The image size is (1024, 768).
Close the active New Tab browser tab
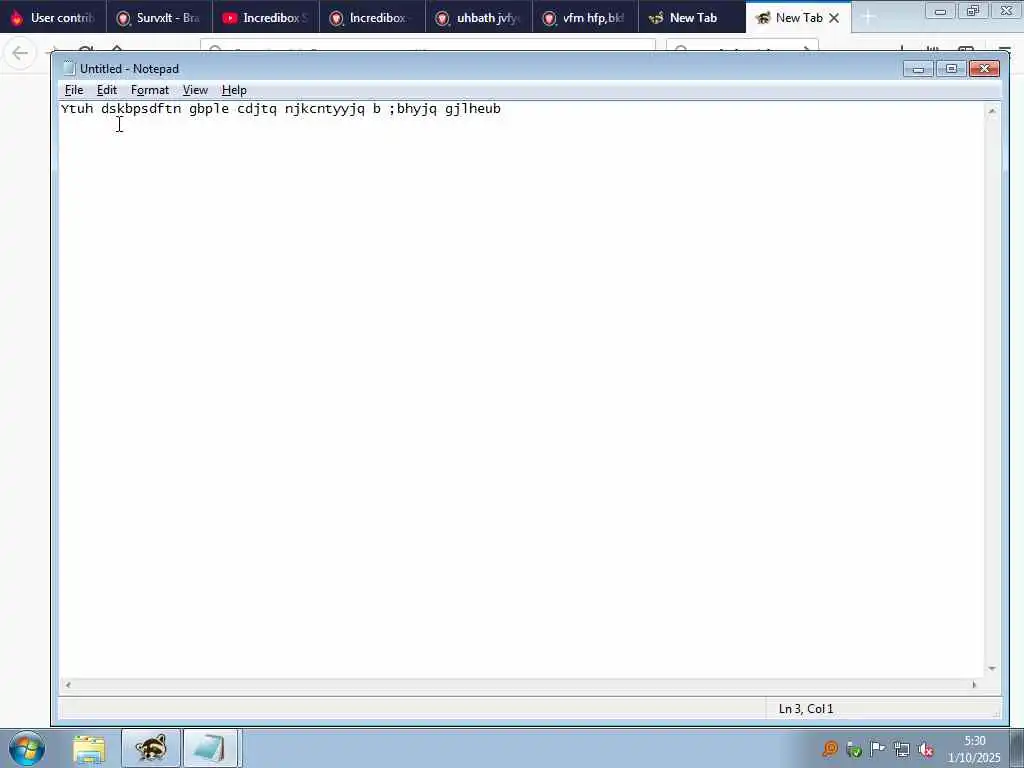(x=834, y=18)
